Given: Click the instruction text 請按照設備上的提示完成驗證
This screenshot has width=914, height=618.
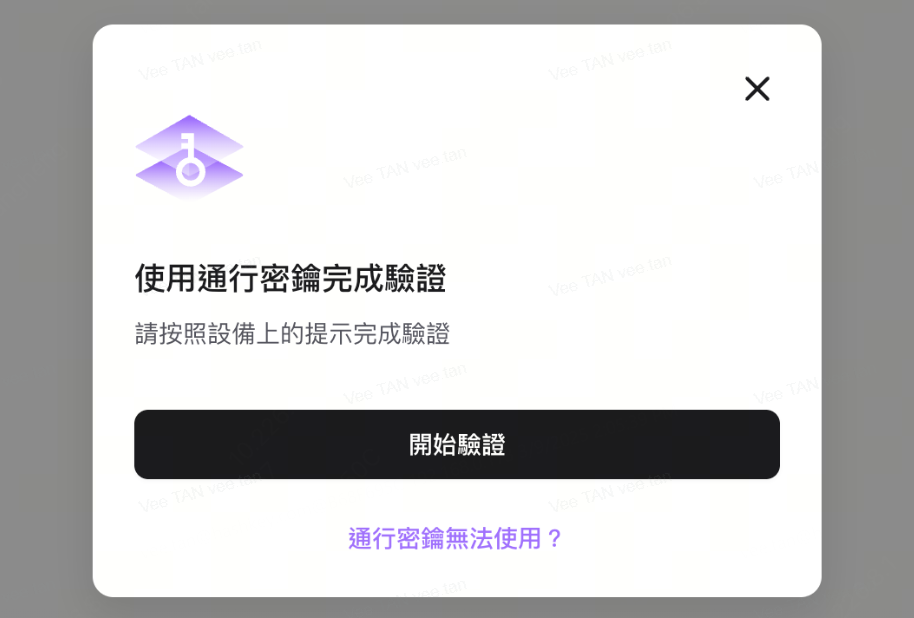Looking at the screenshot, I should click(x=292, y=334).
